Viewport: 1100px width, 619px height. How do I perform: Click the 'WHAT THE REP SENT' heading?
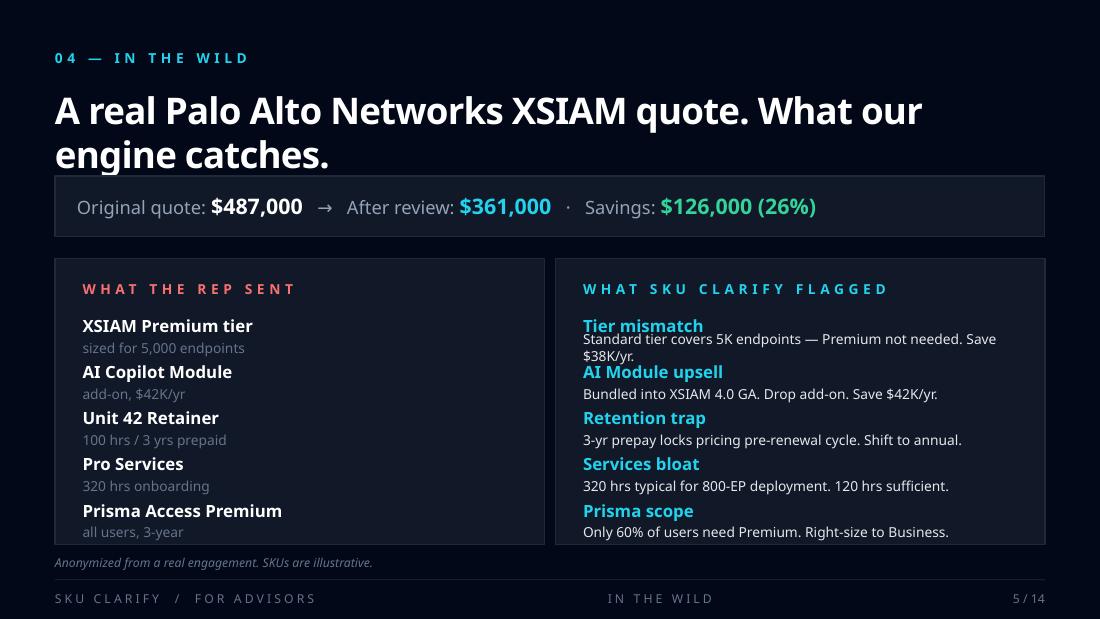pos(189,289)
